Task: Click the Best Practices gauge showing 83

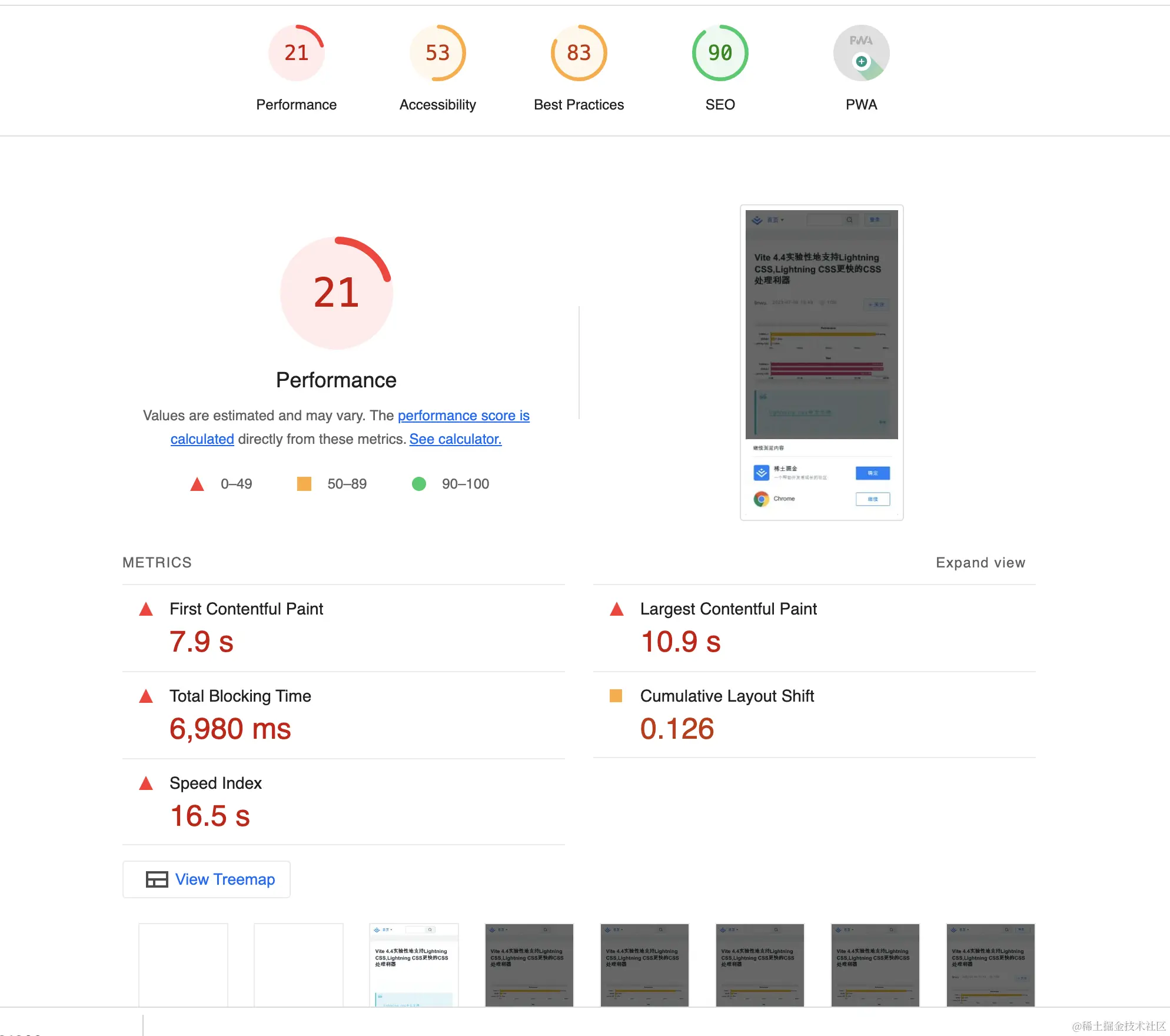Action: pos(578,52)
